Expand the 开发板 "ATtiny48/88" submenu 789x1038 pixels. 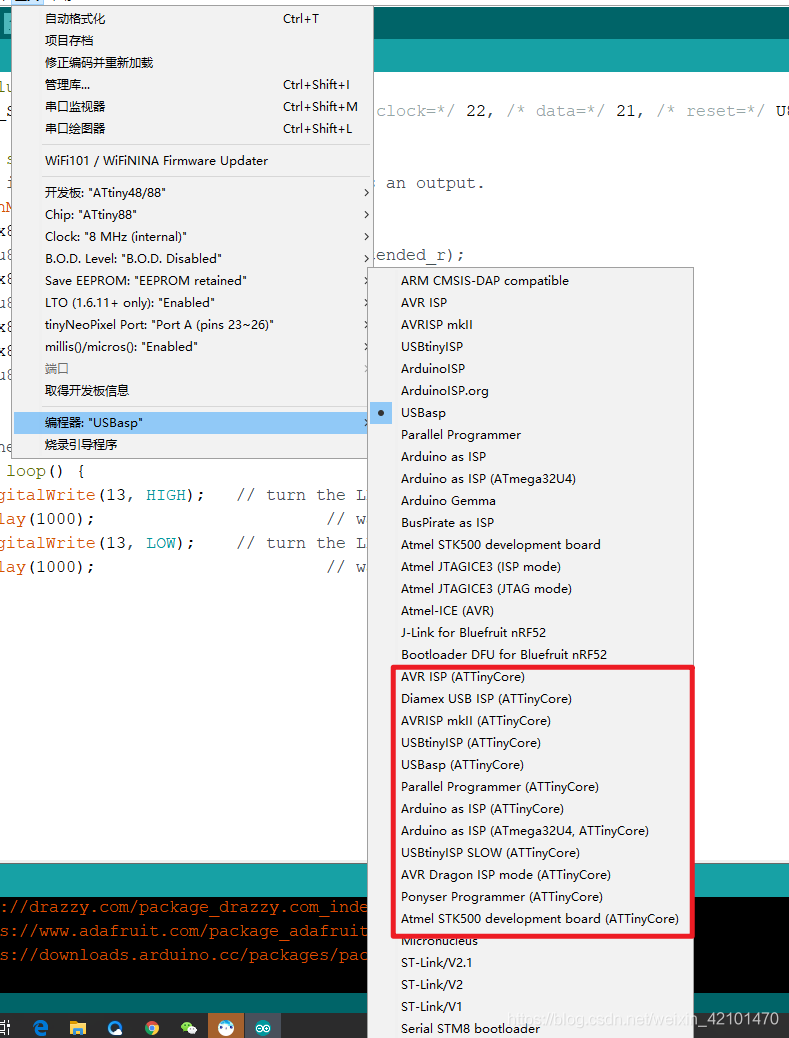[191, 193]
